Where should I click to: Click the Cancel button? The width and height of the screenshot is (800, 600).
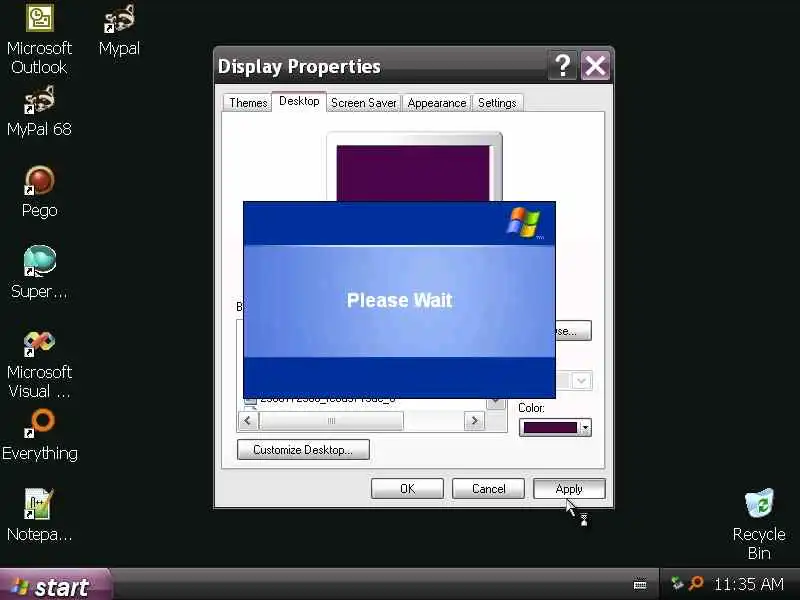(488, 489)
